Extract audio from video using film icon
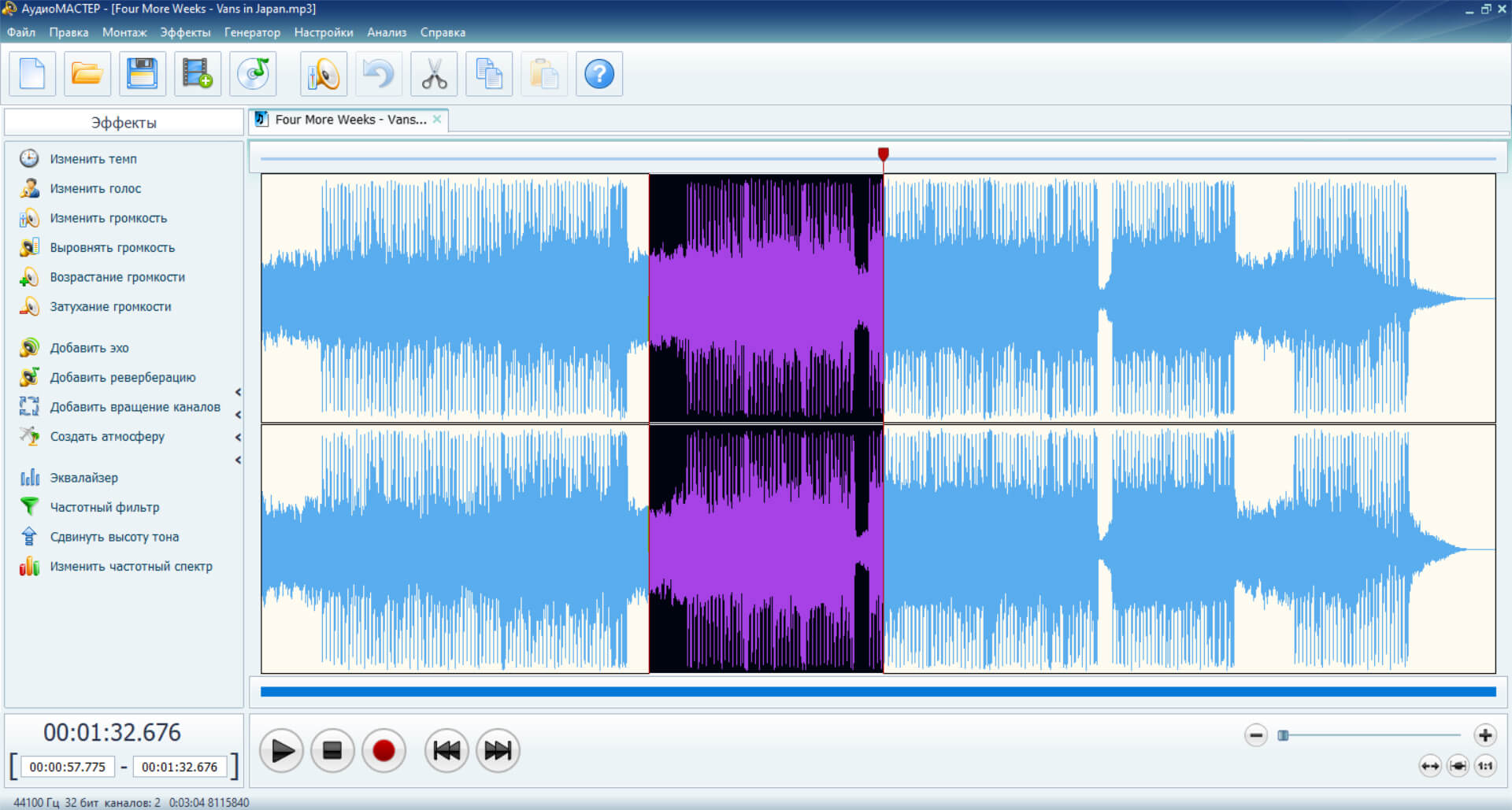 (x=198, y=74)
